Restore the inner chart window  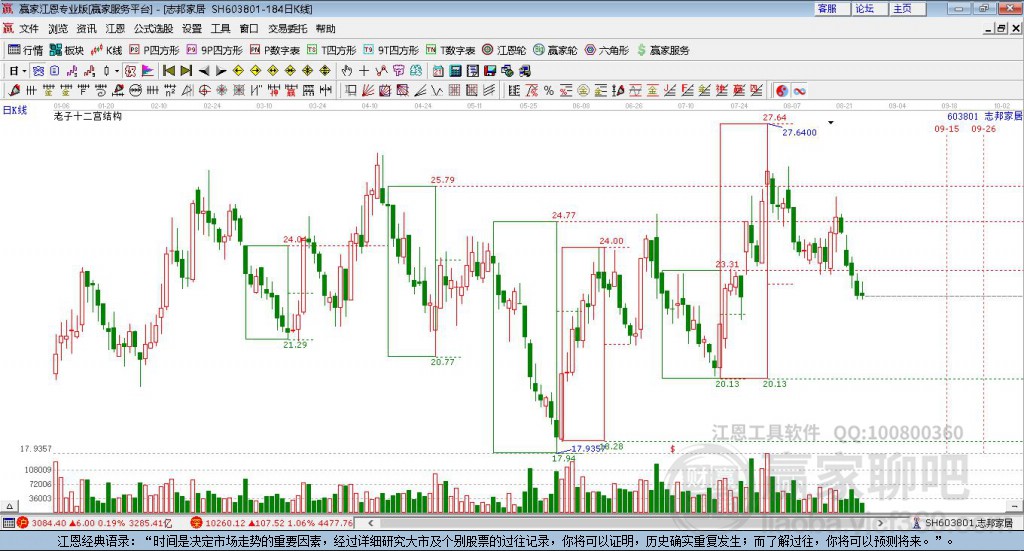[x=1001, y=29]
